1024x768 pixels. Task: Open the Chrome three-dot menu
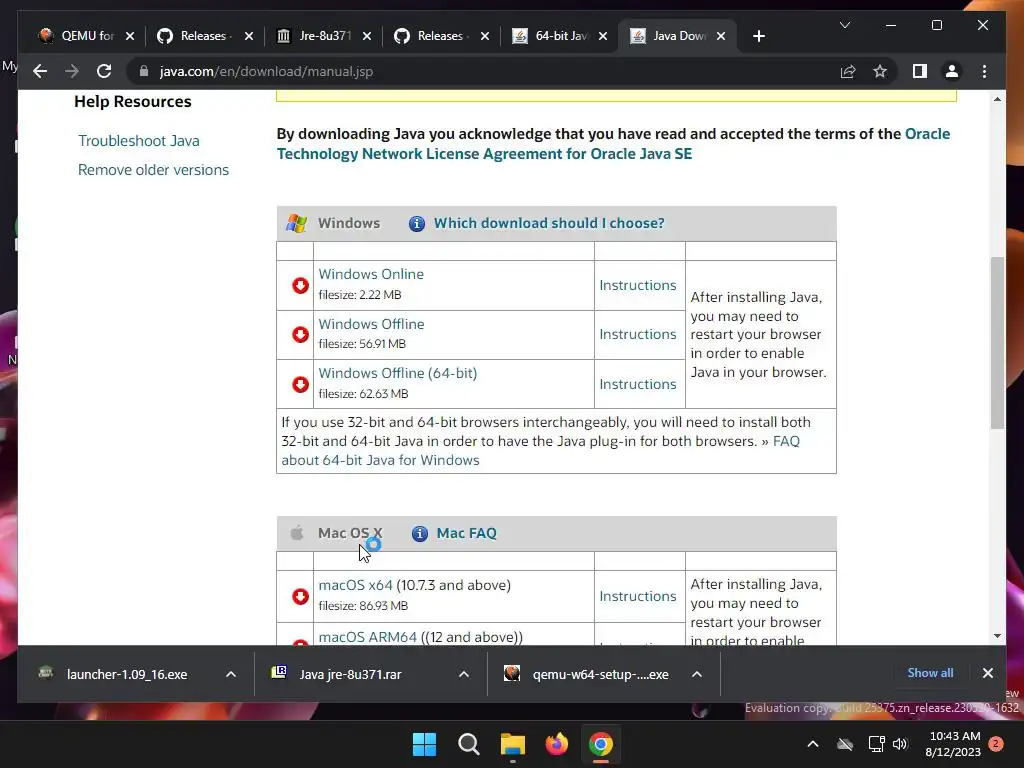point(984,71)
